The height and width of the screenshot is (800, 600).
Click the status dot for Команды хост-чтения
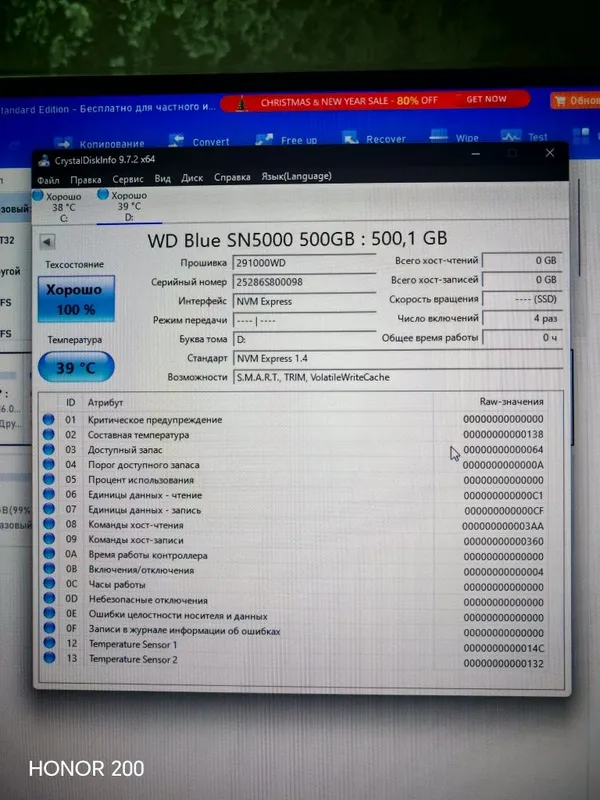tap(48, 523)
